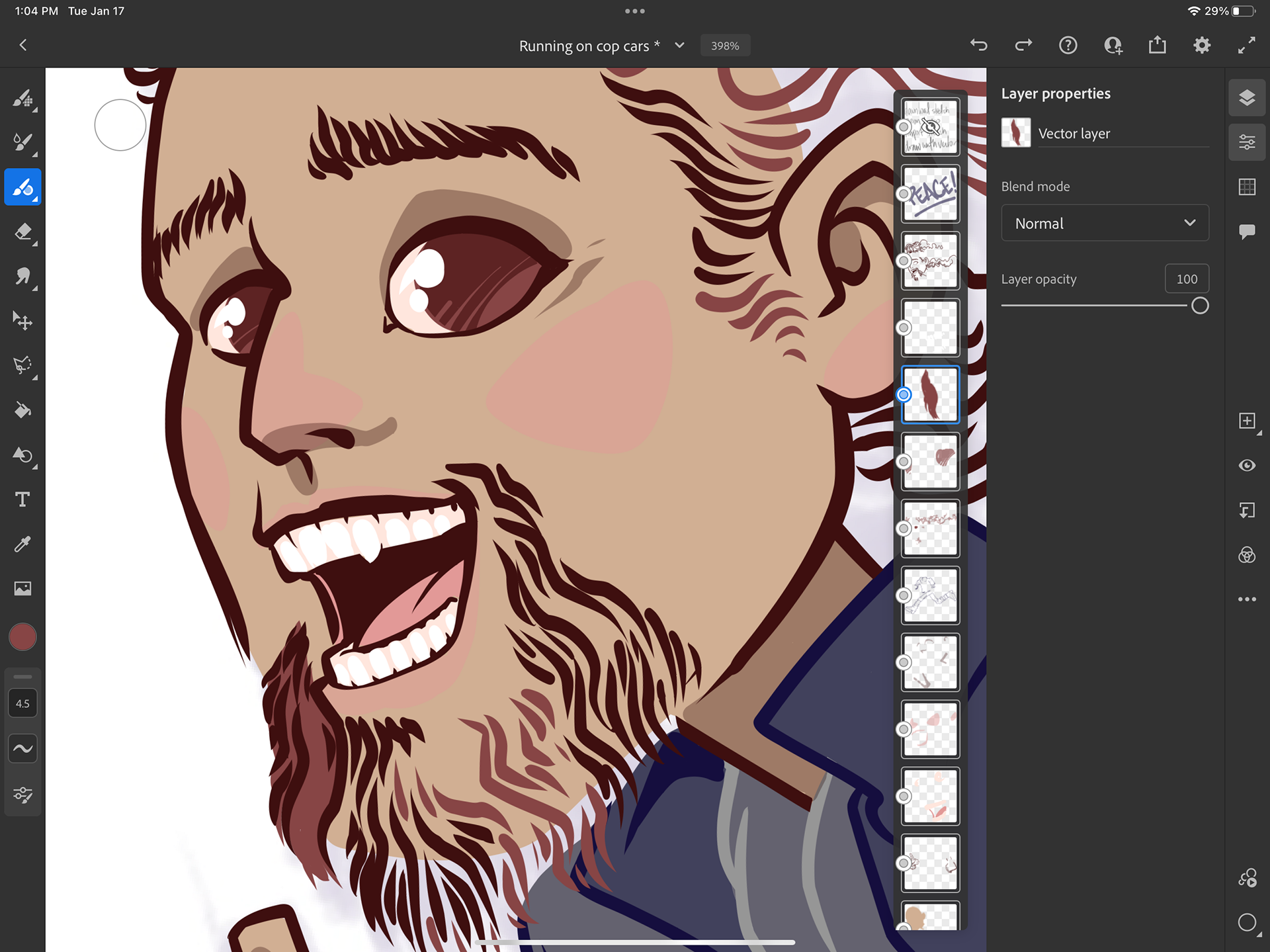Screen dimensions: 1270x952
Task: Edit the Layer opacity value 100
Action: coord(1187,279)
